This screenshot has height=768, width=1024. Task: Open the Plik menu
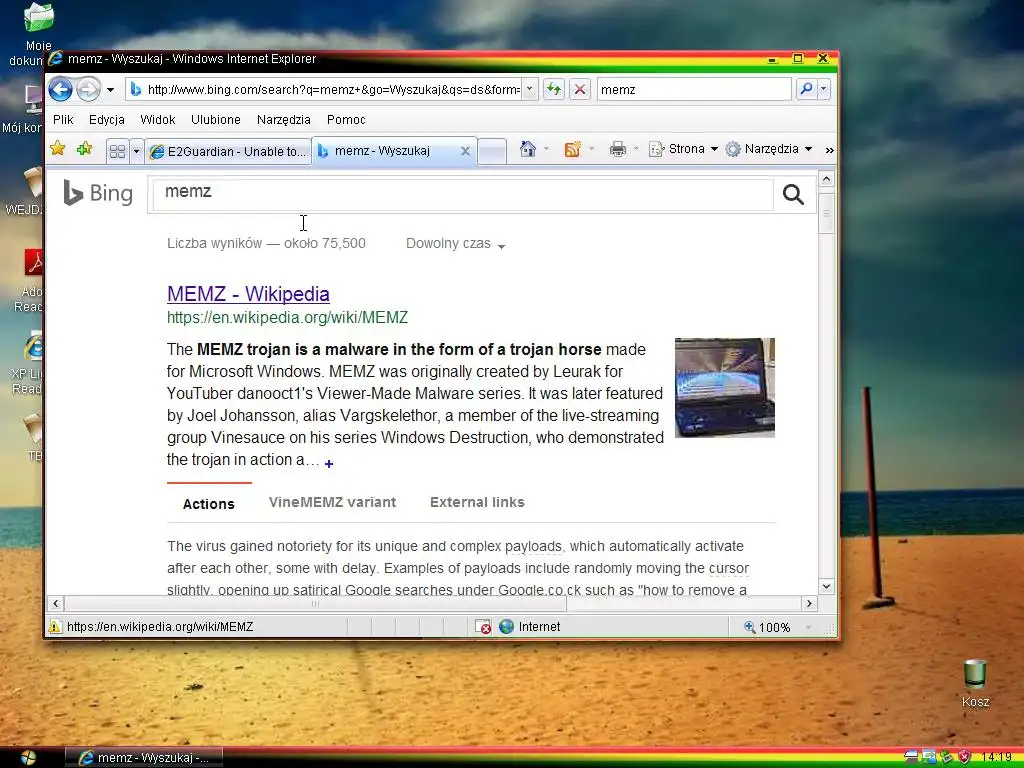[63, 120]
